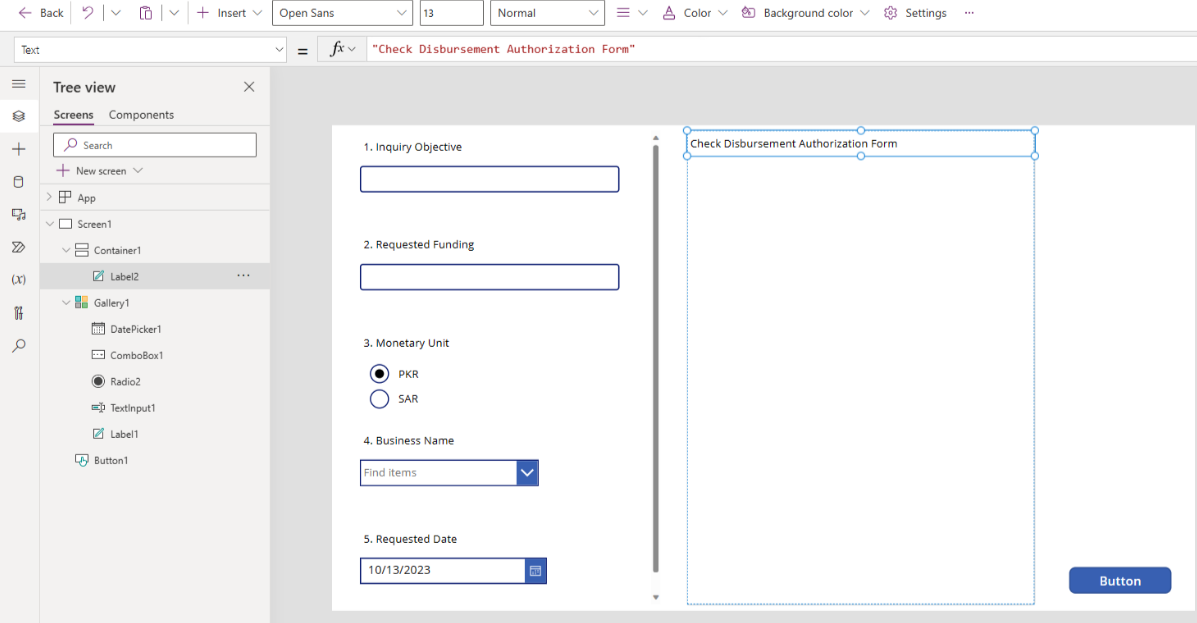The height and width of the screenshot is (623, 1197).
Task: Select Button1 in the tree
Action: pos(111,460)
